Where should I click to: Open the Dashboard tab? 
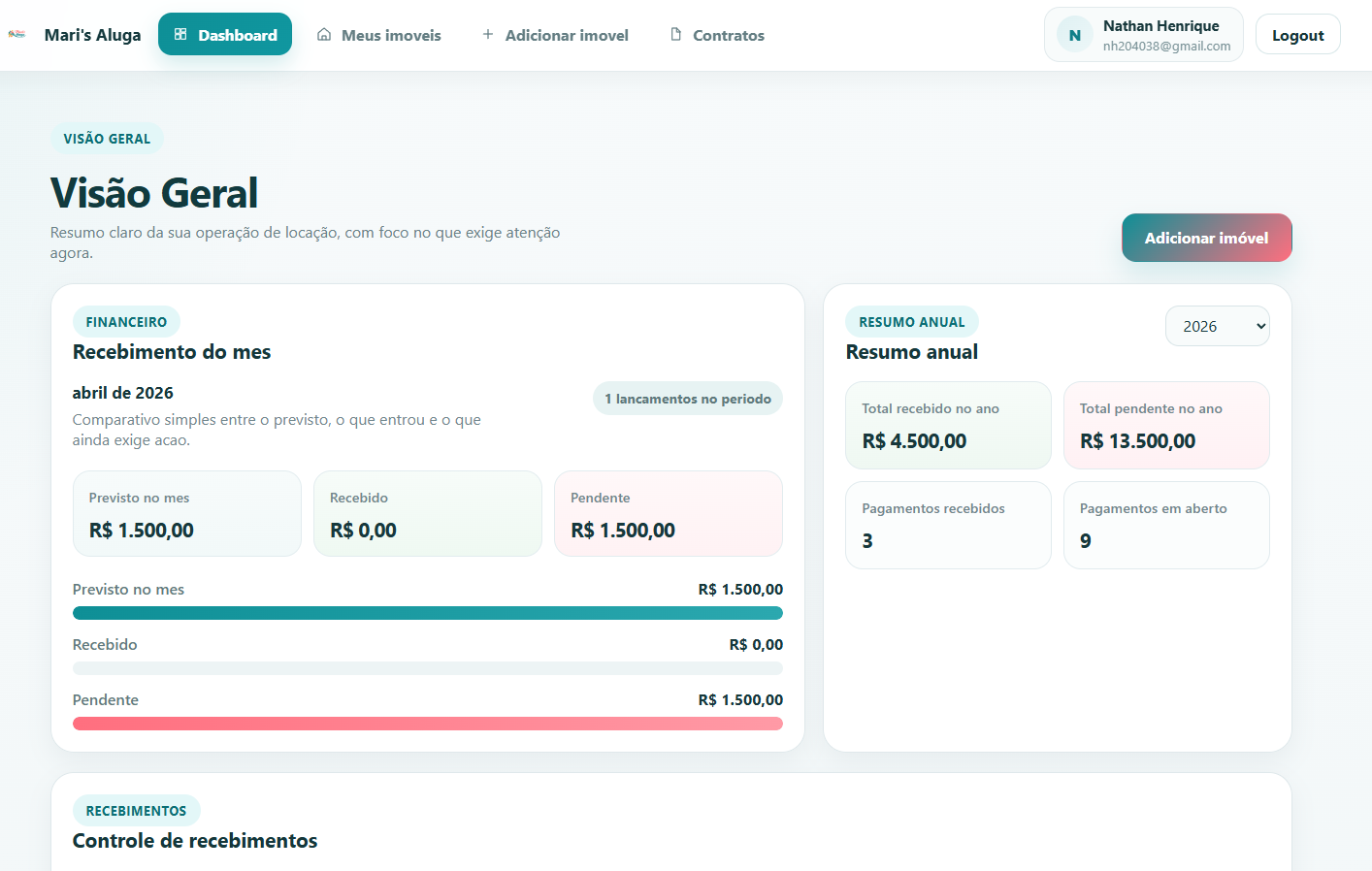coord(225,34)
